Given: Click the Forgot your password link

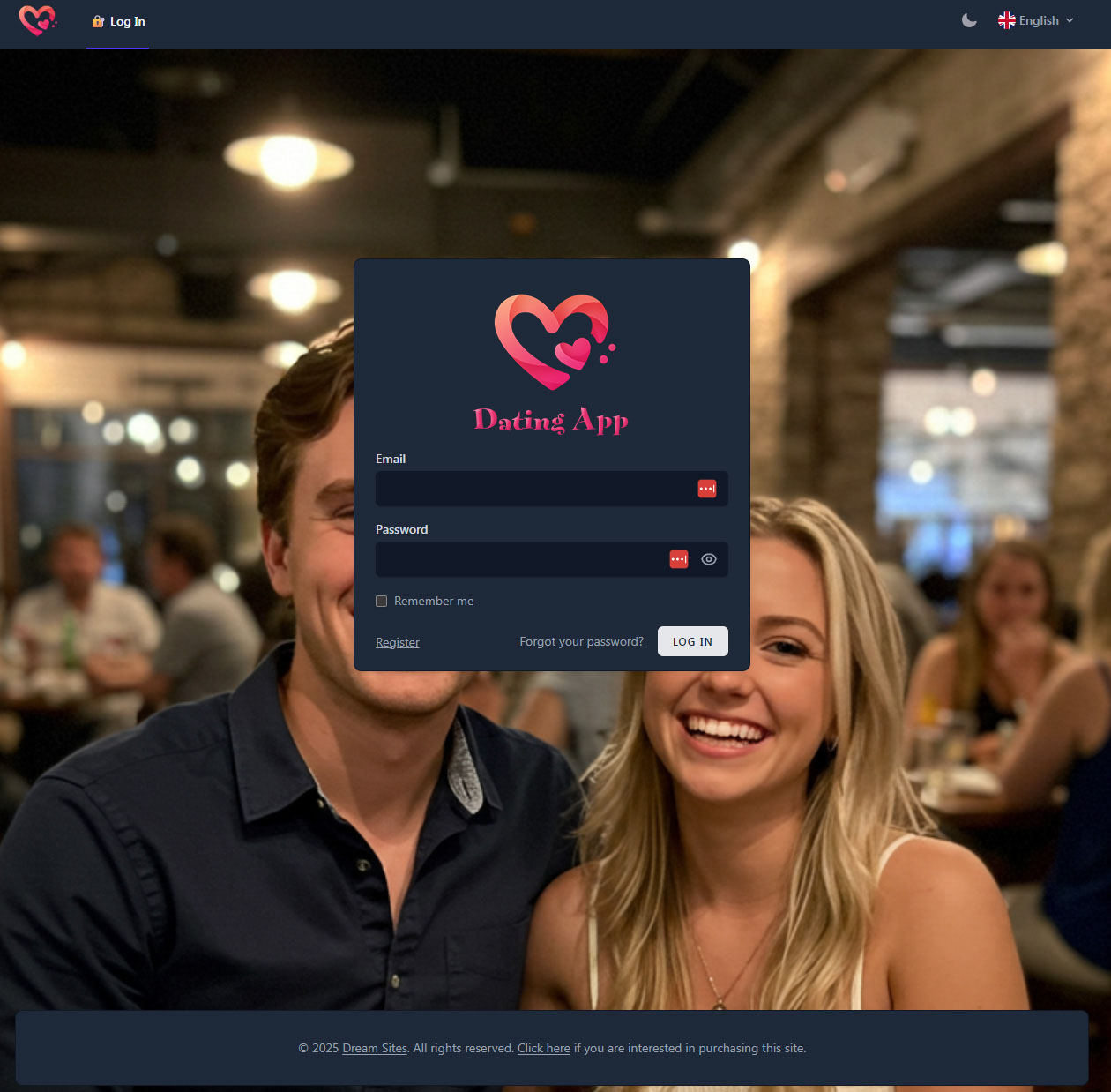Looking at the screenshot, I should pos(582,641).
